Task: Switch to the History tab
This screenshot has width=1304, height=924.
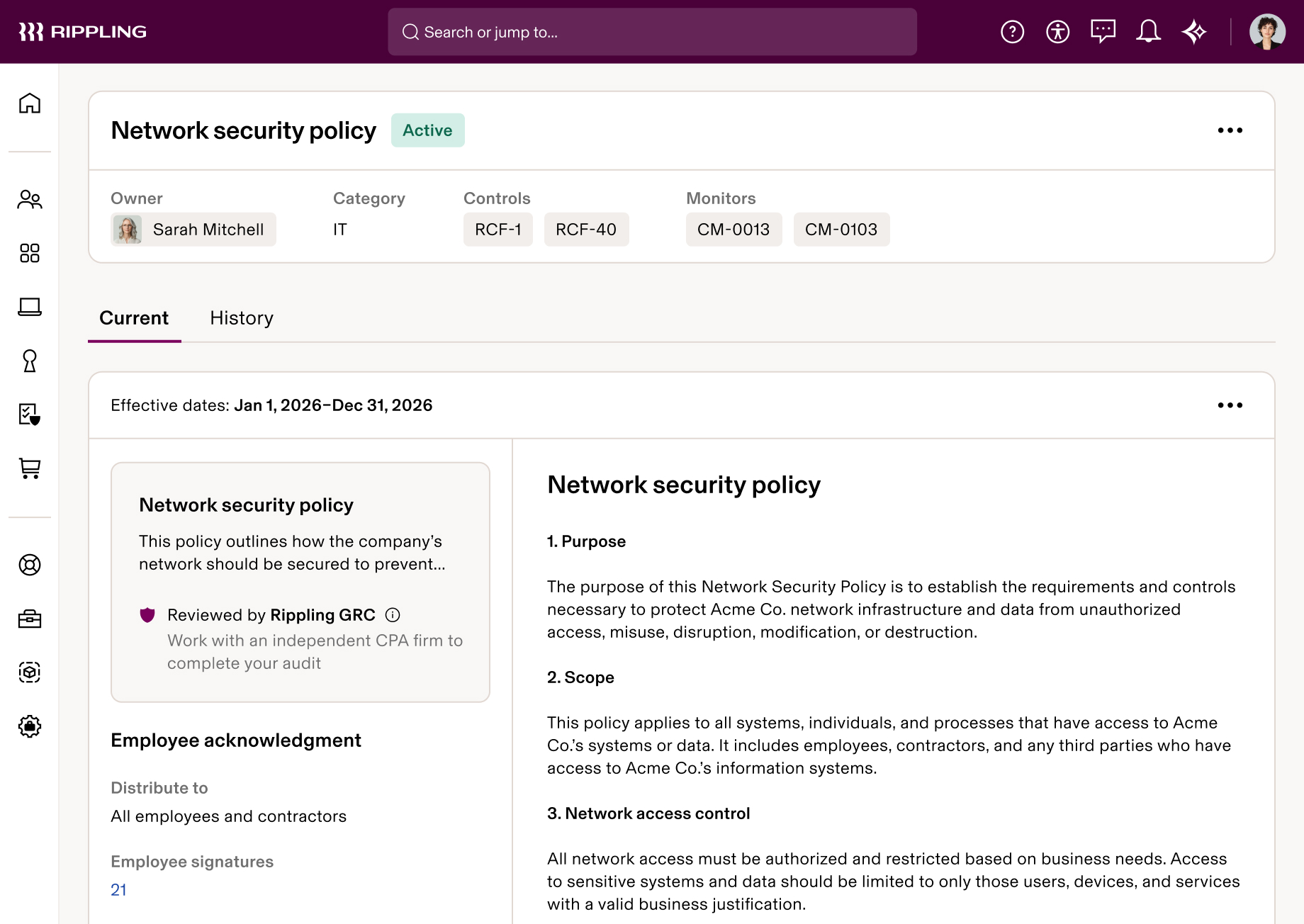Action: coord(241,318)
